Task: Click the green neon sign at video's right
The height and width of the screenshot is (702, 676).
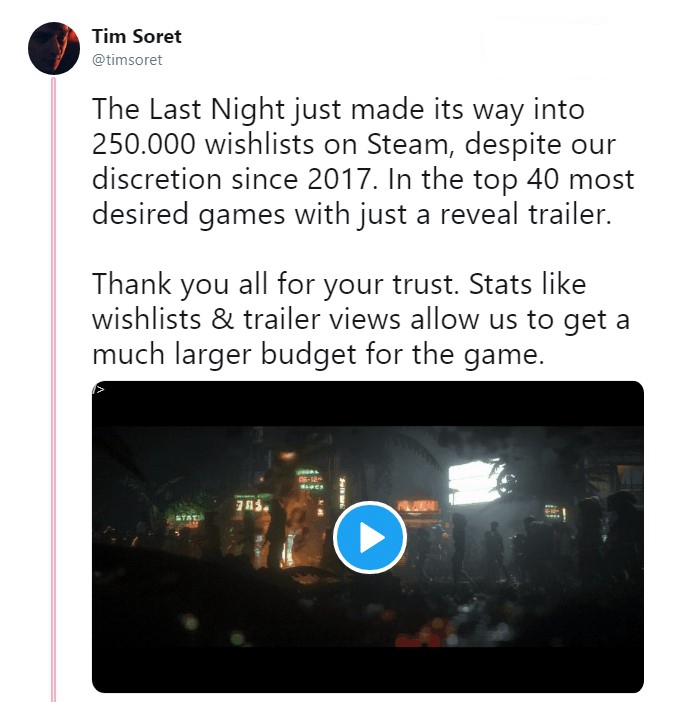Action: tap(555, 511)
